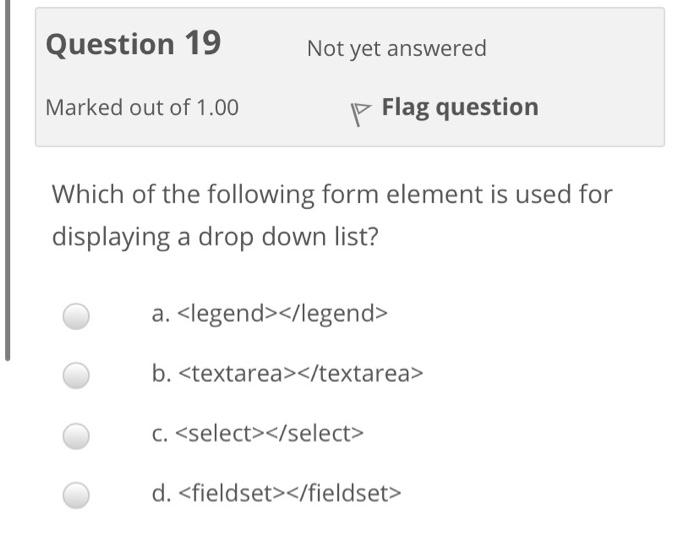The width and height of the screenshot is (700, 556).
Task: Click the vertical scrollbar on left edge
Action: [x=7, y=180]
